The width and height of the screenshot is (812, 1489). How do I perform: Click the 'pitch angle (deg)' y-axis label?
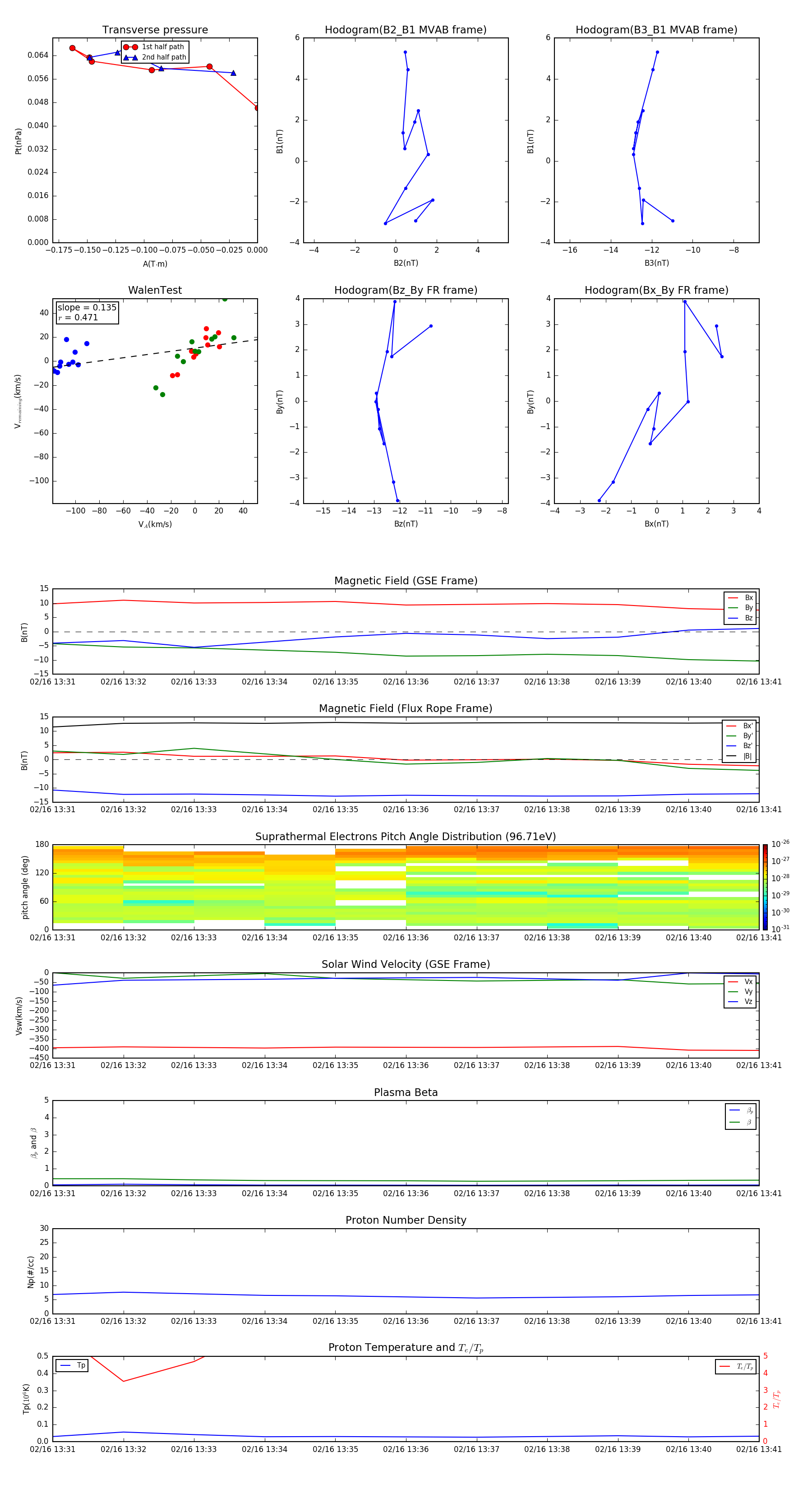pyautogui.click(x=25, y=887)
